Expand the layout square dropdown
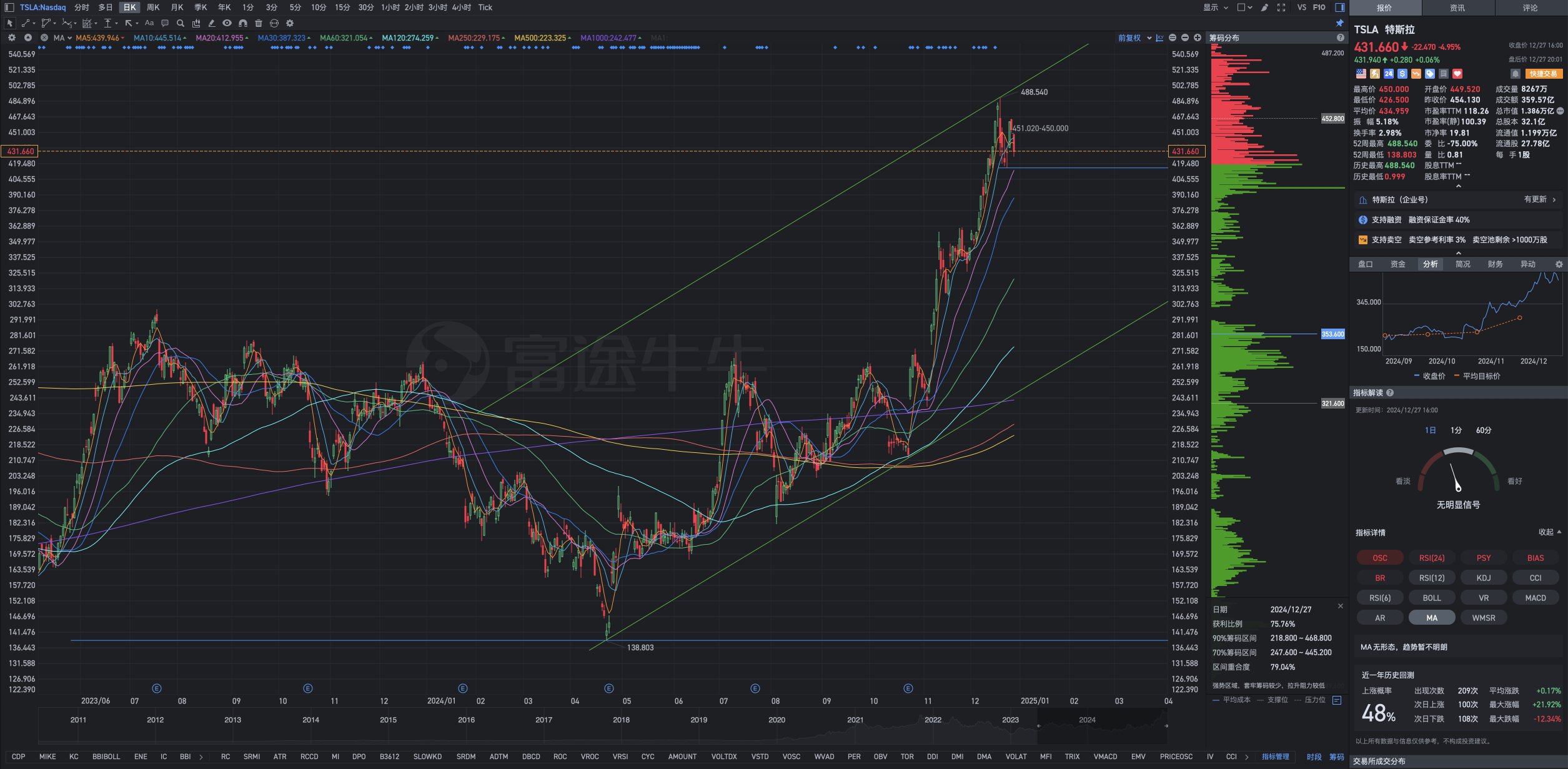Image resolution: width=1568 pixels, height=769 pixels. 1244,7
